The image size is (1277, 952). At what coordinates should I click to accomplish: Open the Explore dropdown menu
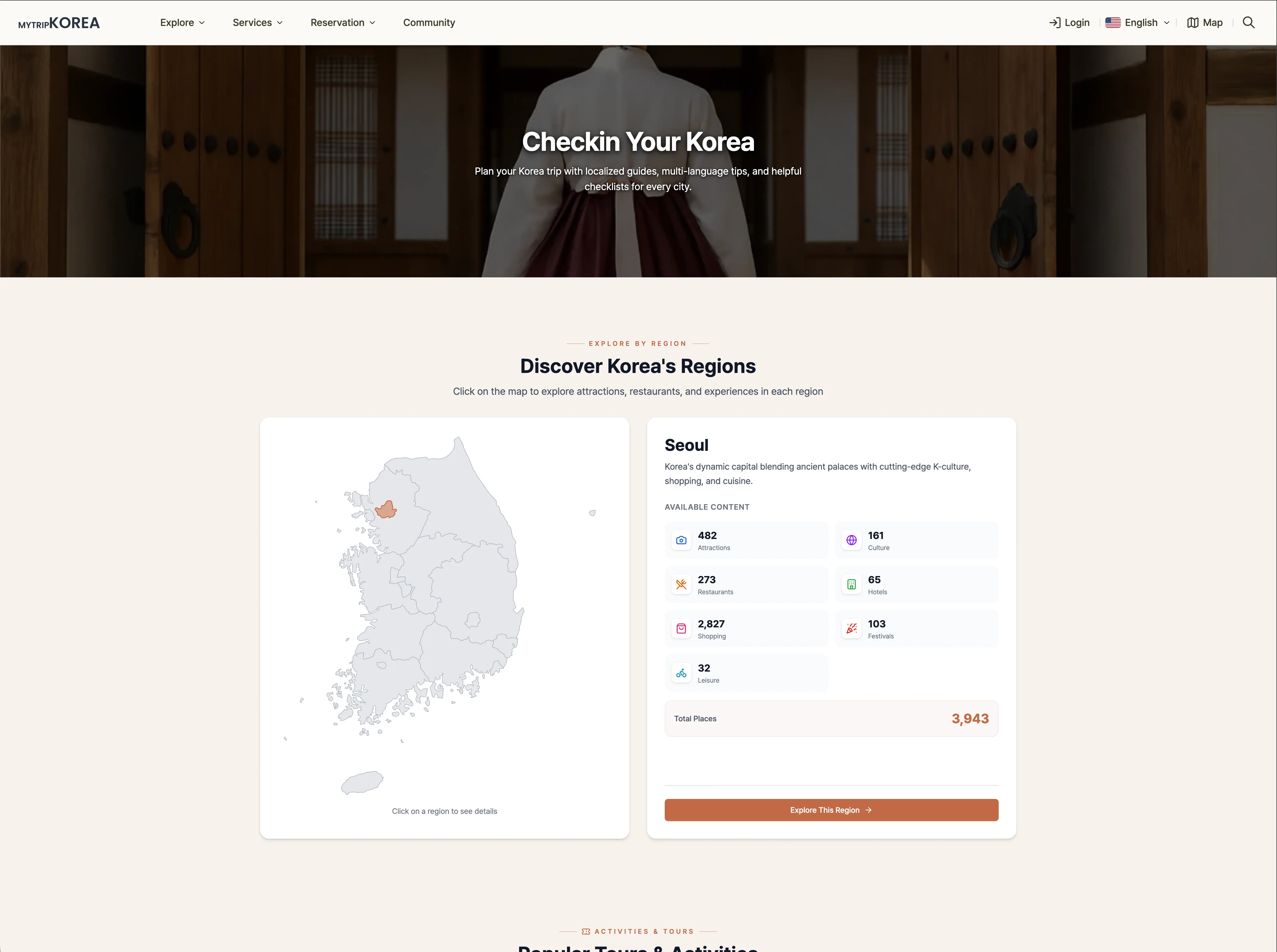[x=182, y=22]
